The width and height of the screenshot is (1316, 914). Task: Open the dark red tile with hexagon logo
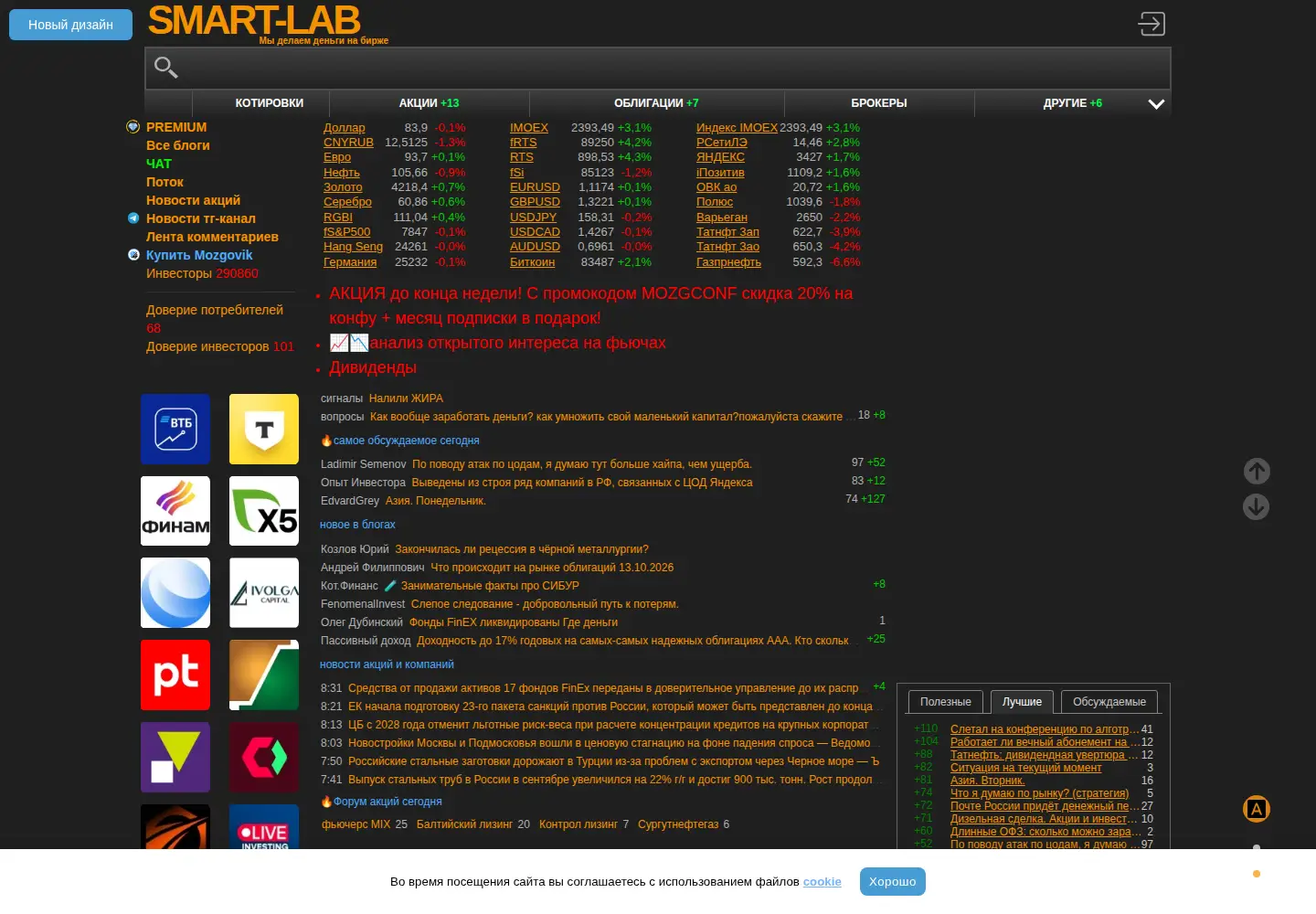pos(264,758)
